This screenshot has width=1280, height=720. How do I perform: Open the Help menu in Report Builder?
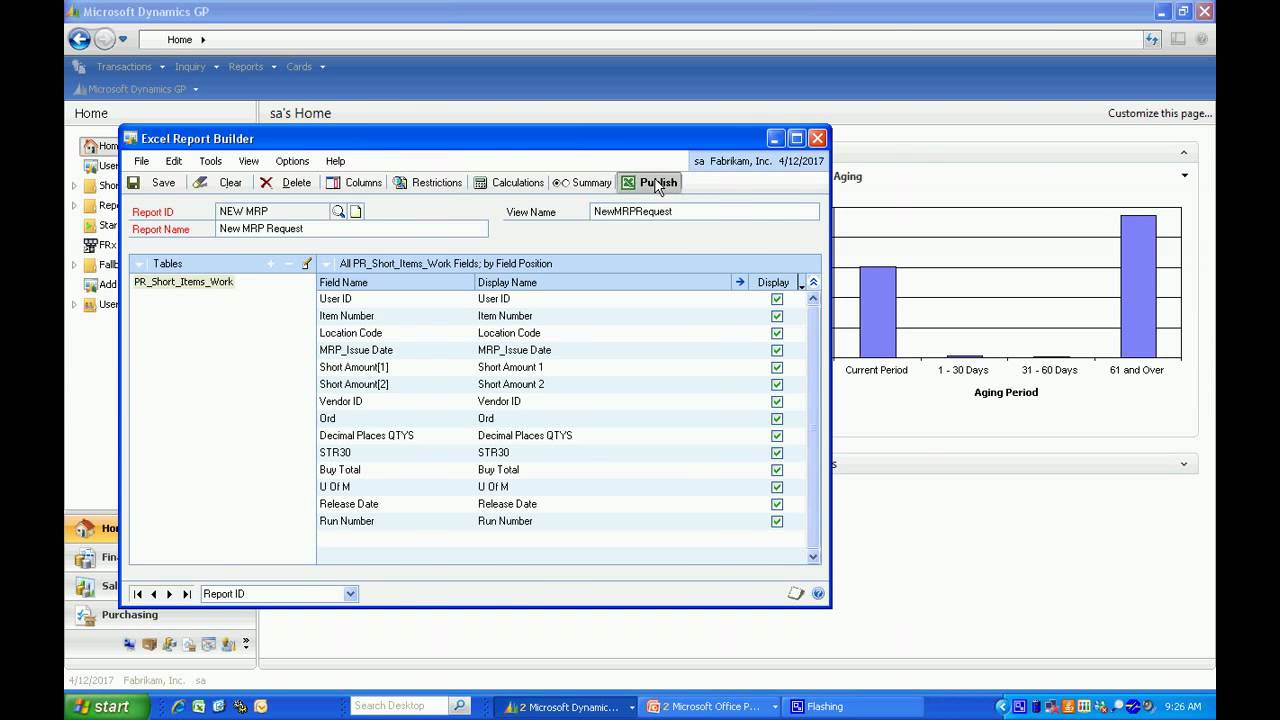point(336,161)
